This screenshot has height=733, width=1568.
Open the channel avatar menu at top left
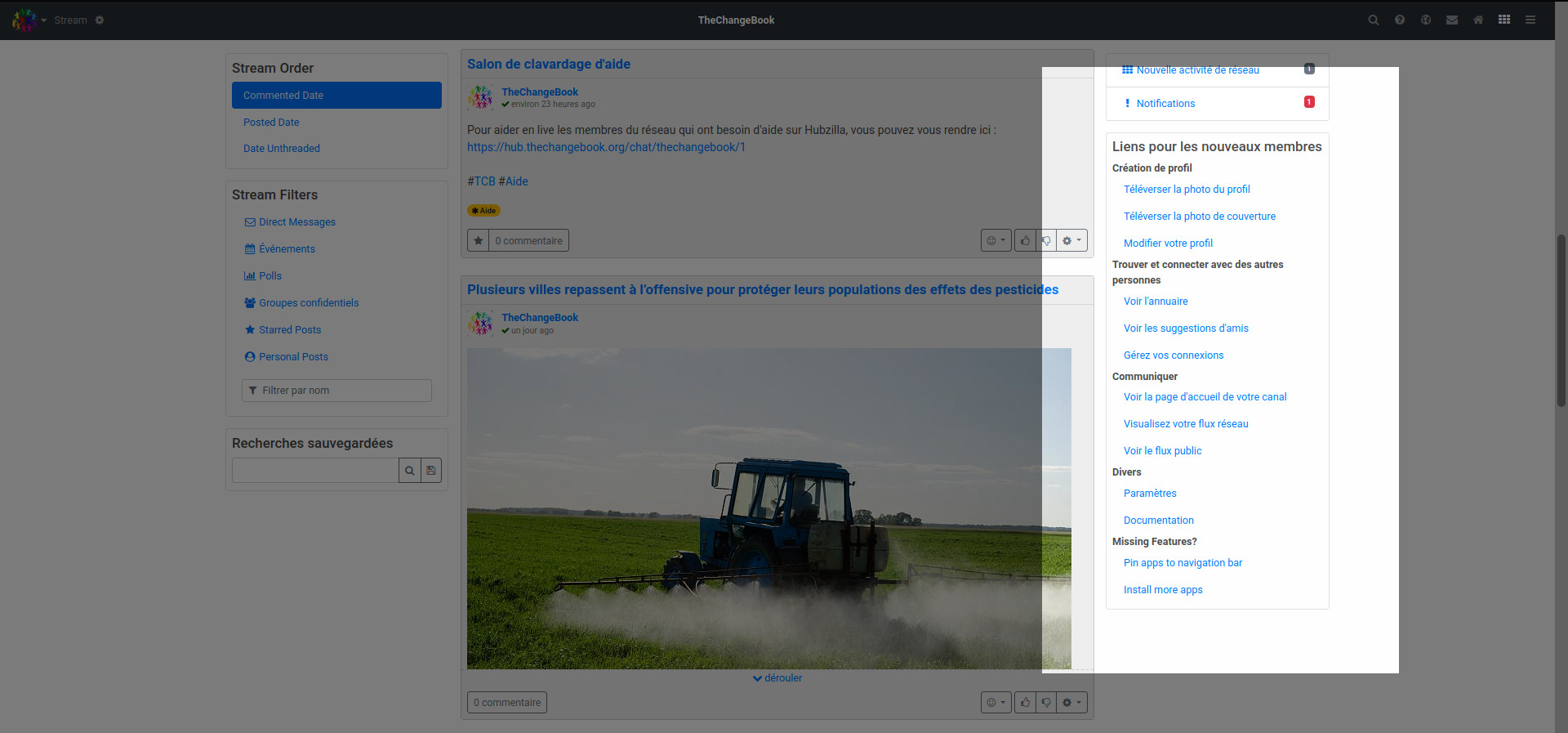tap(29, 20)
